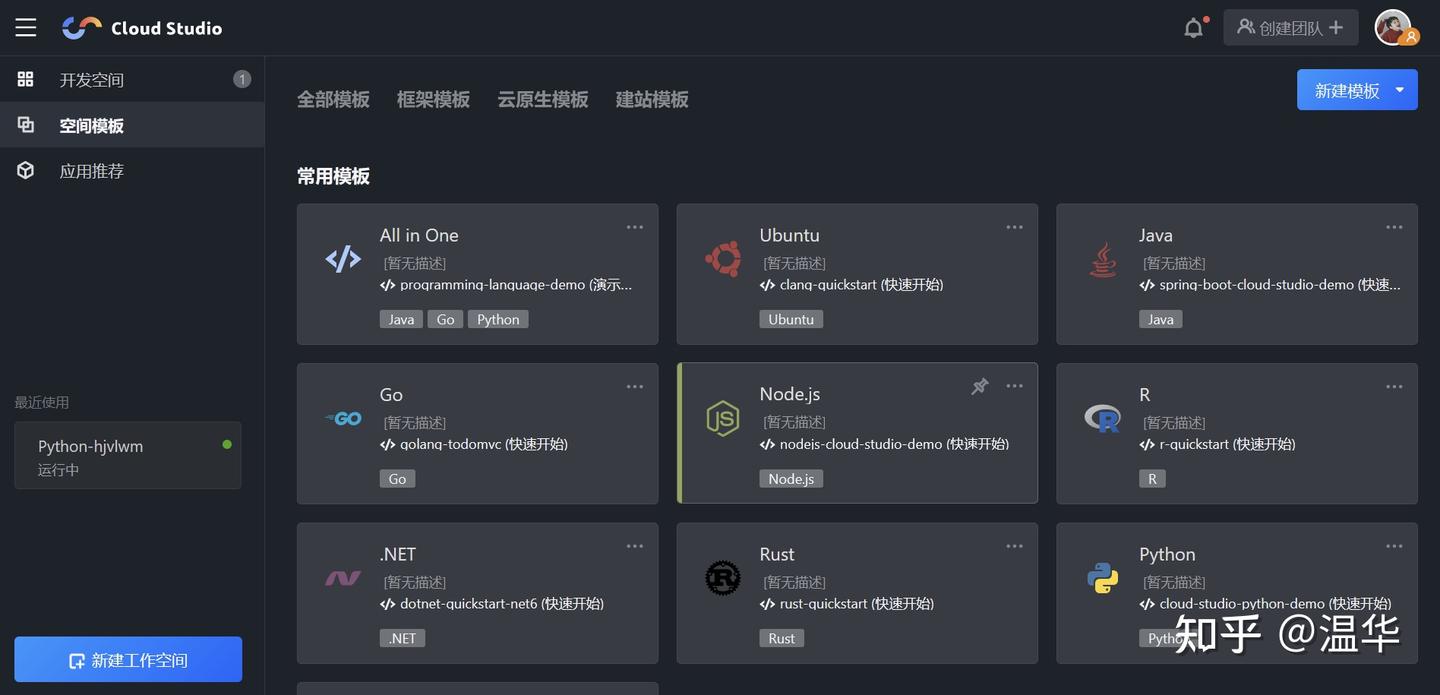Click the Rust template title
1440x695 pixels.
point(777,554)
